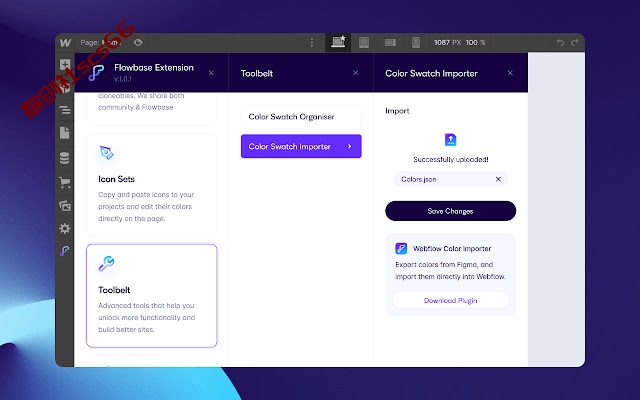
Task: Open the CMS database icon
Action: pyautogui.click(x=64, y=158)
